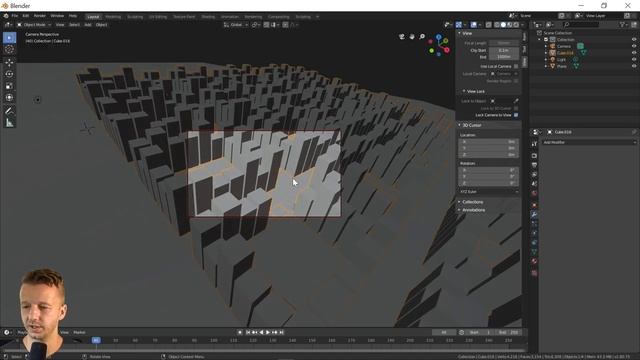Image resolution: width=640 pixels, height=360 pixels.
Task: Click the zoom view magnifier icon
Action: pyautogui.click(x=422, y=37)
